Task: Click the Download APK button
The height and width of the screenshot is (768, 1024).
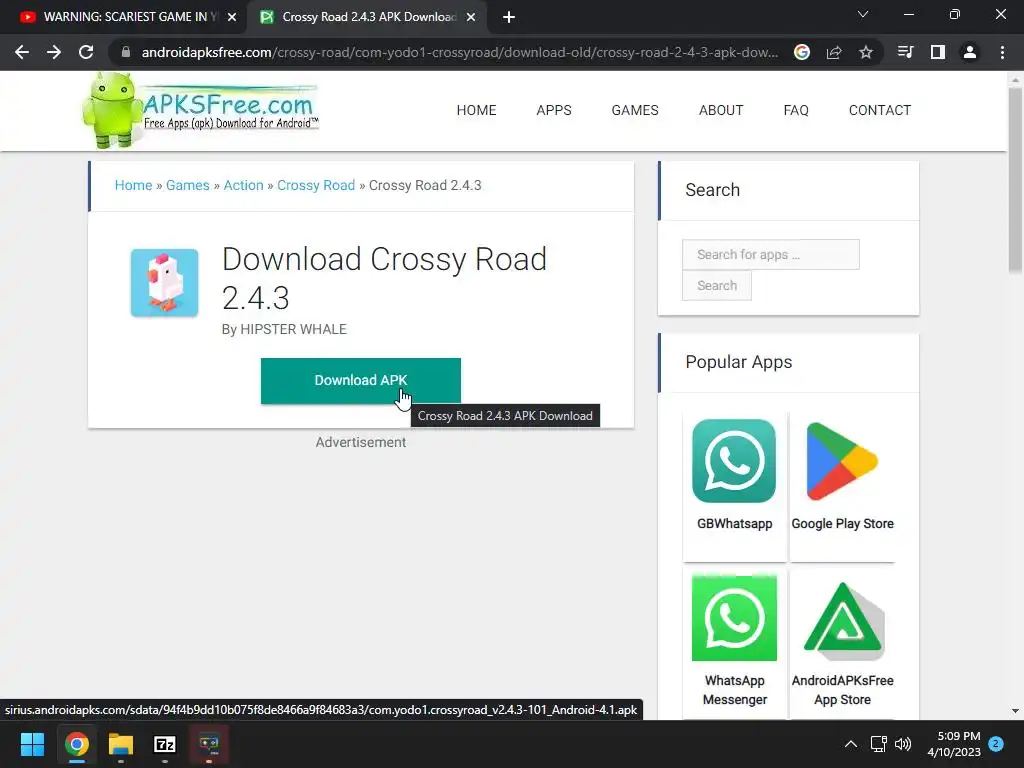Action: point(360,381)
